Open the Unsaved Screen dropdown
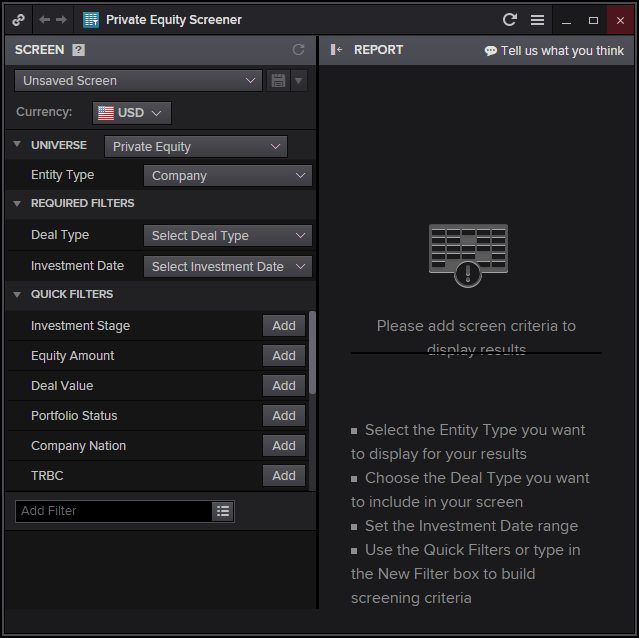 (x=138, y=81)
